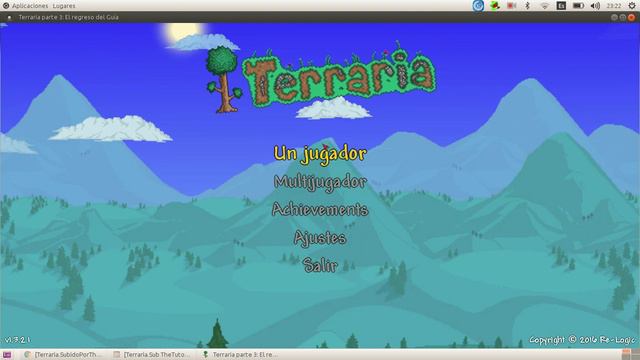Open the keyboard layout Es indicator
This screenshot has height=360, width=640.
click(561, 6)
